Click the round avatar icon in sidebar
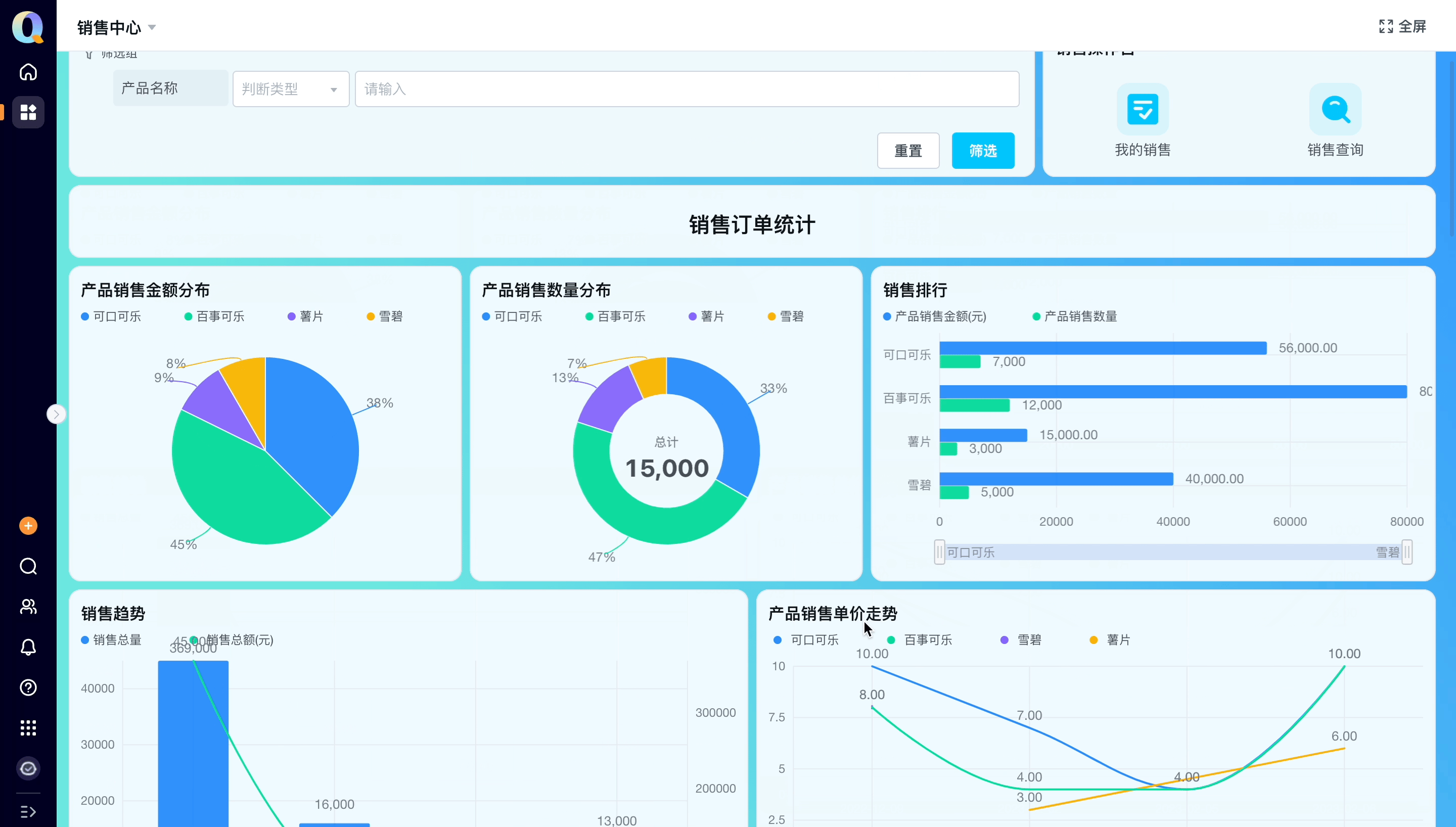 28,768
